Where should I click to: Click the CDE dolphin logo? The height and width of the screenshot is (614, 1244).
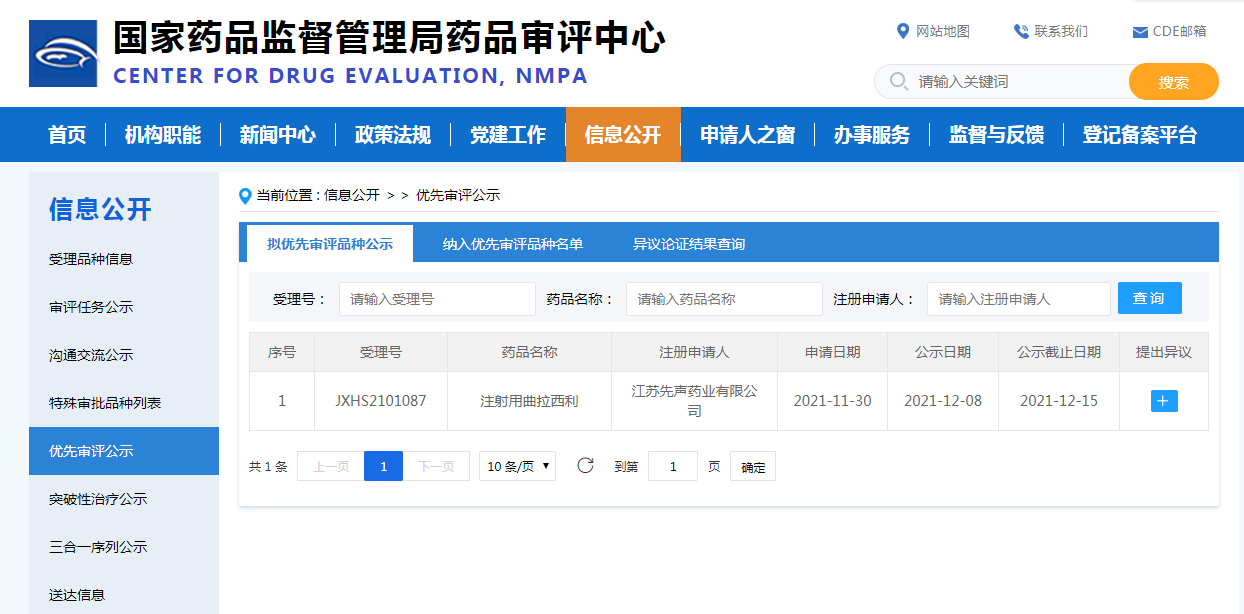(63, 53)
